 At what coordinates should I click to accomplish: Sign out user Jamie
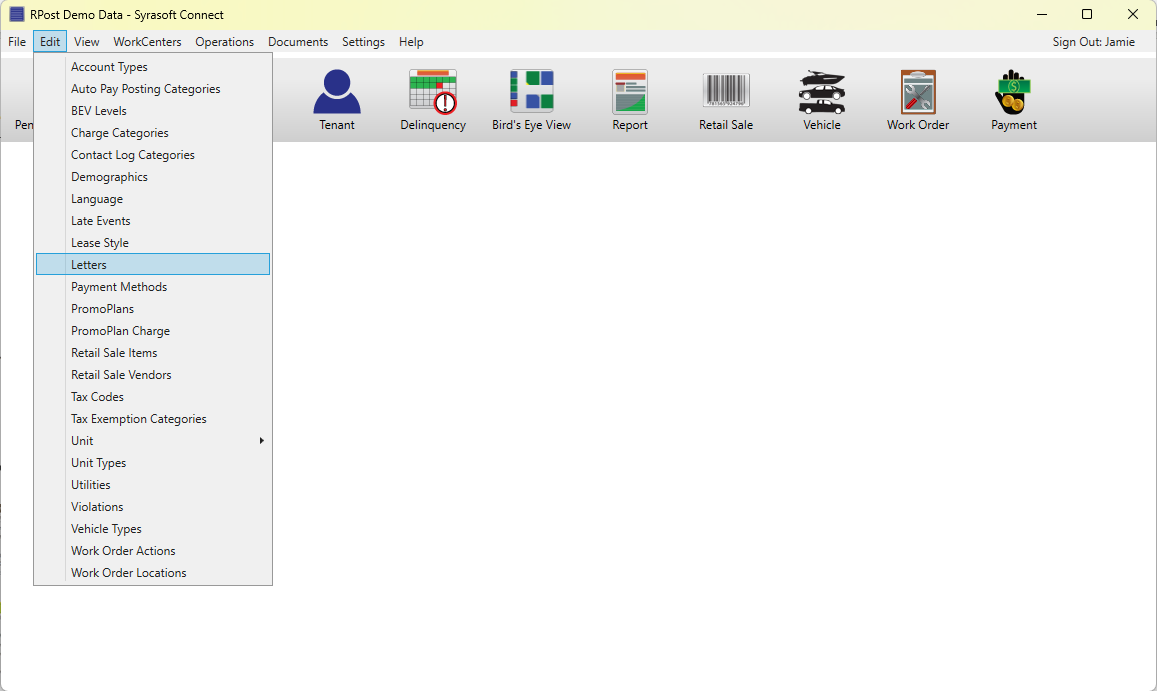(x=1093, y=42)
